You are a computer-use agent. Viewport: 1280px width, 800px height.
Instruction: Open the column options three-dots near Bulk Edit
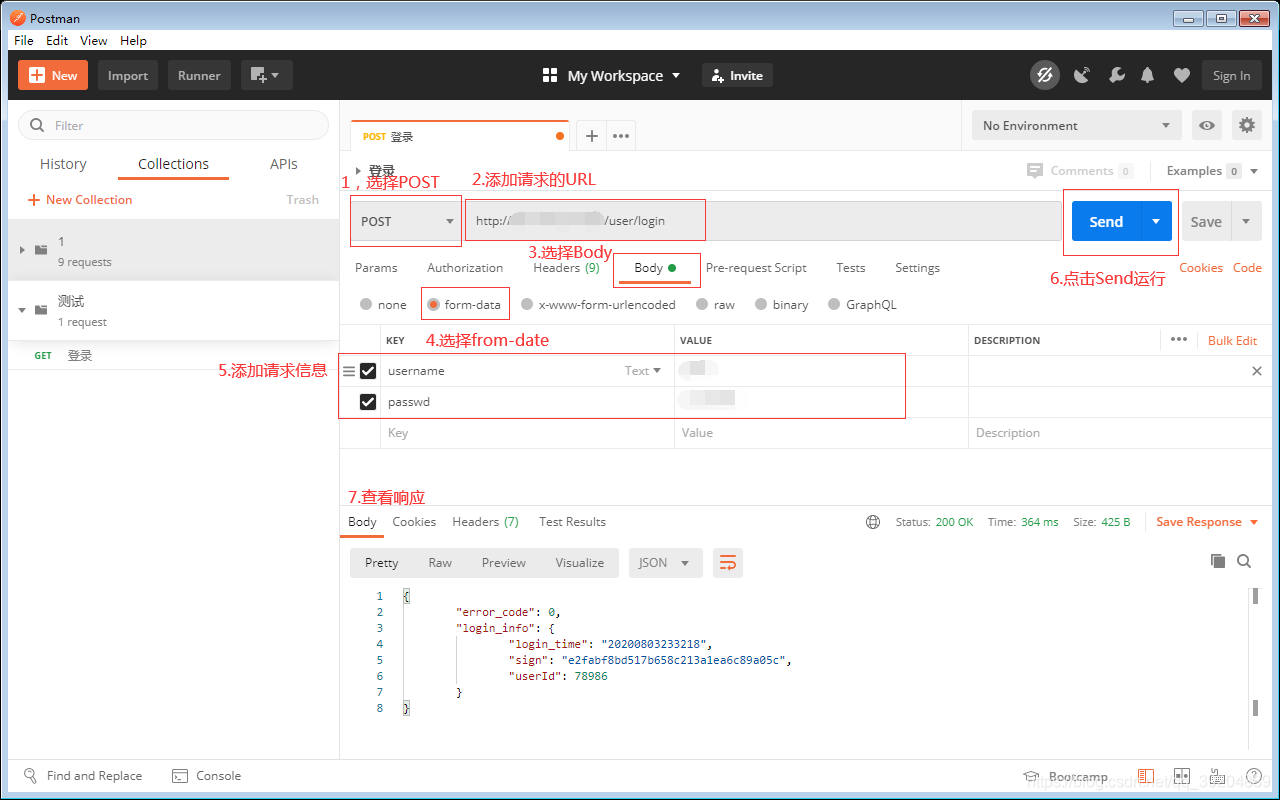click(1179, 340)
